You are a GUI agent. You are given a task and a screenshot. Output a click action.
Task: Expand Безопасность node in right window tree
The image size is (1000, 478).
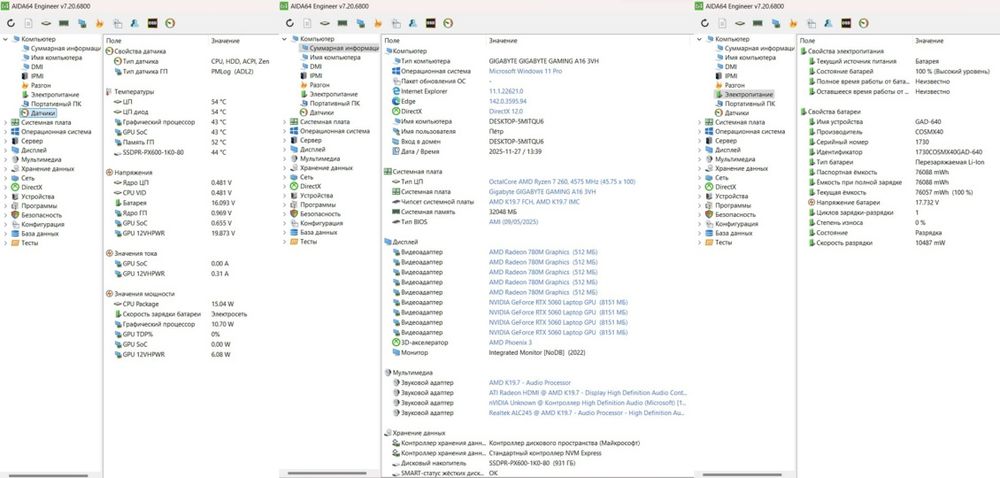pos(700,215)
